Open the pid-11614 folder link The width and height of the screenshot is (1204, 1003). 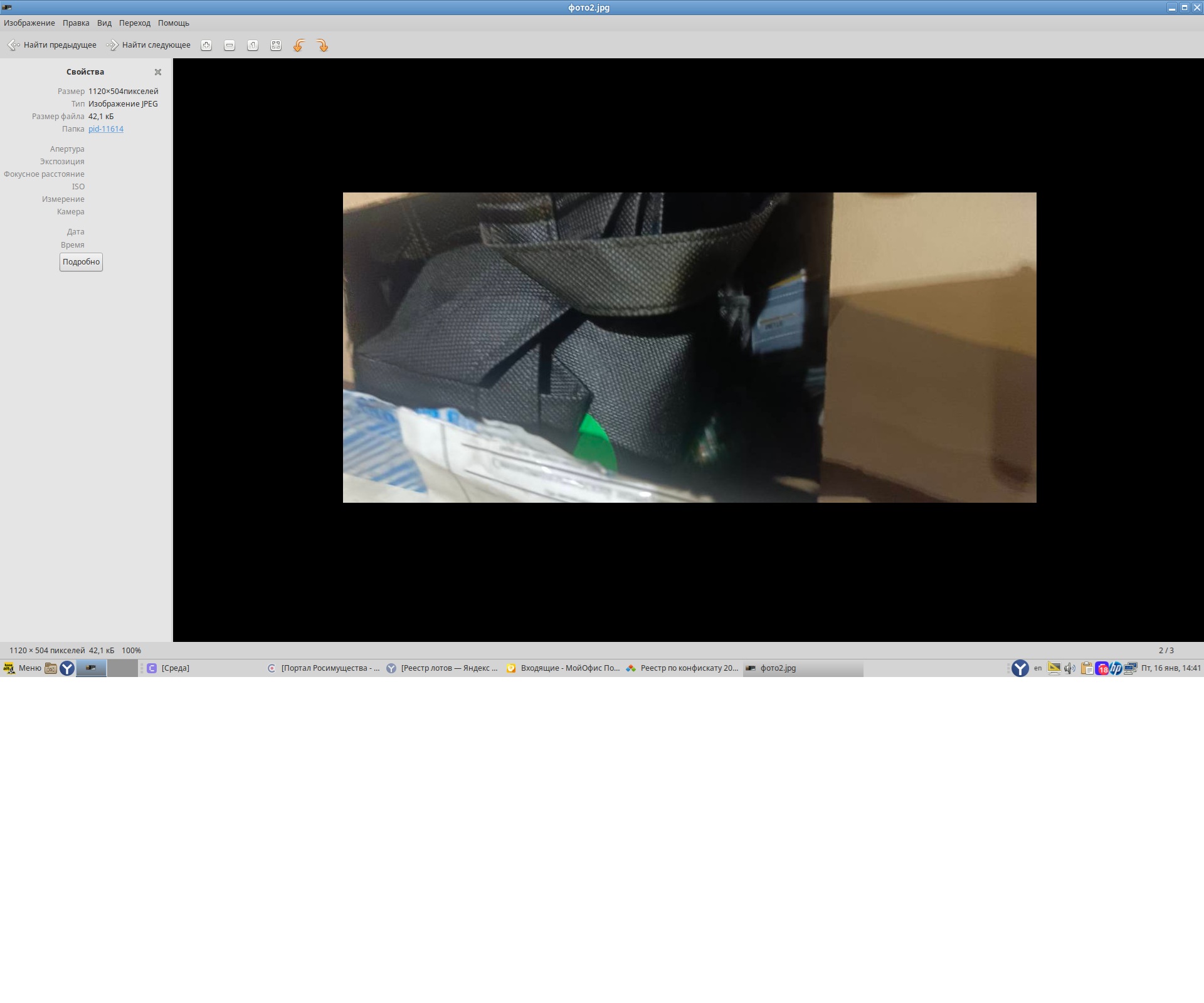click(x=106, y=129)
